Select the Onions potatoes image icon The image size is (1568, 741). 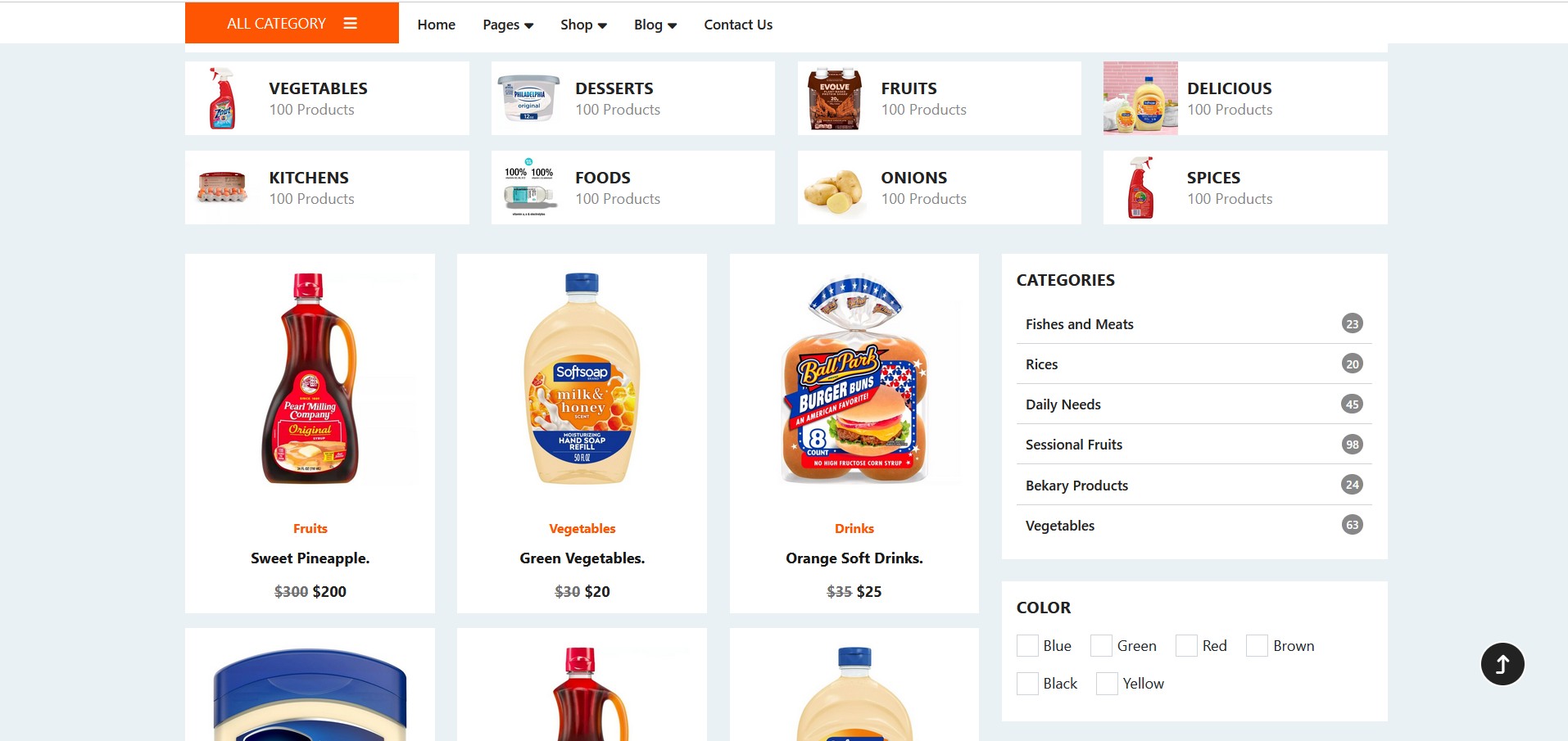[834, 191]
